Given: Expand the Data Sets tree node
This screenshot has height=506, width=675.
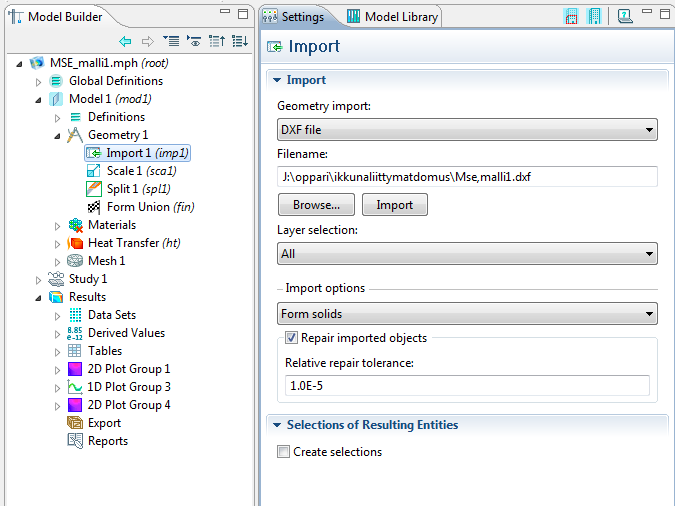Looking at the screenshot, I should click(x=57, y=316).
